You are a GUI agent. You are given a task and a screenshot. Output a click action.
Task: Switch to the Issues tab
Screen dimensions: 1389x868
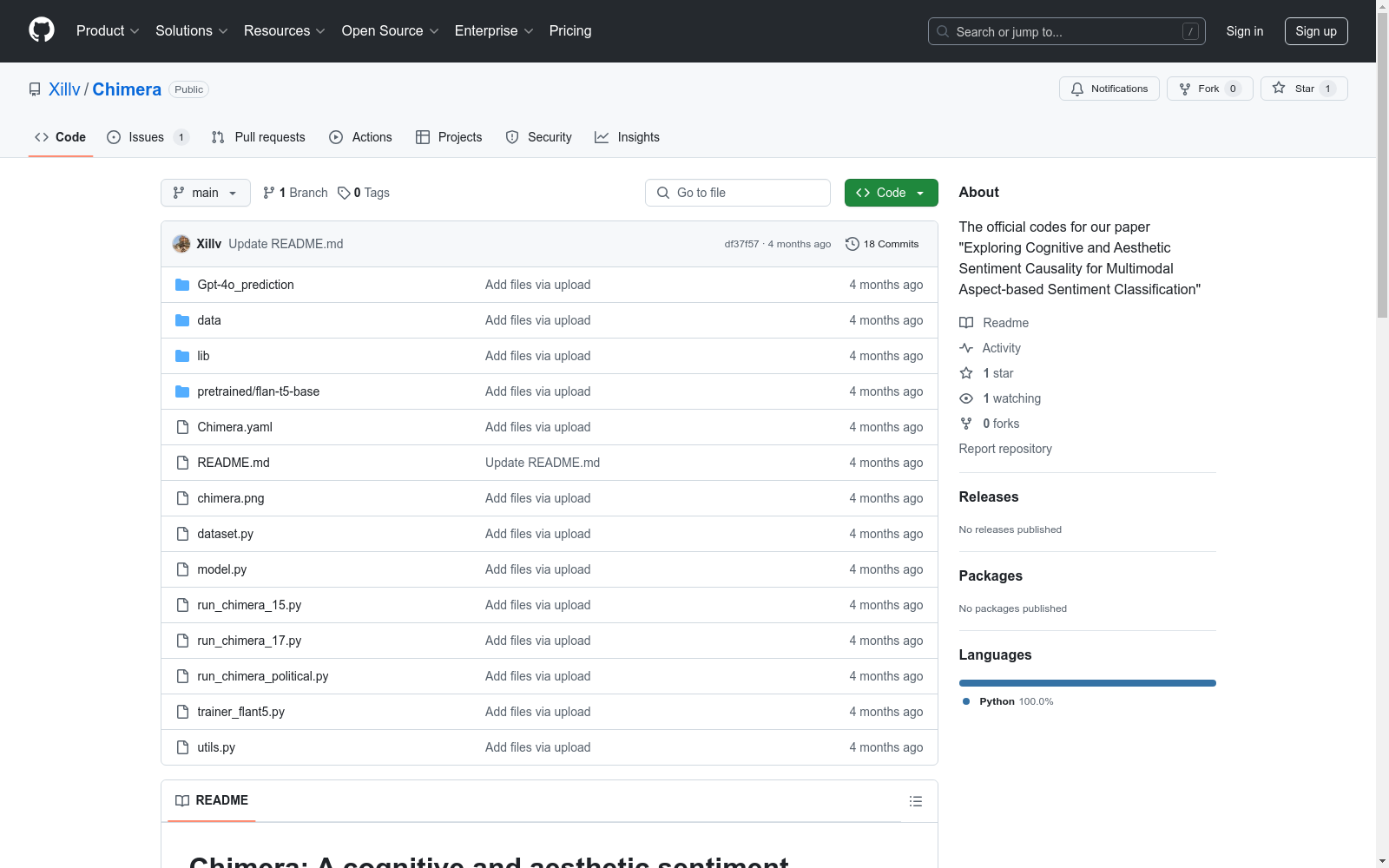click(x=147, y=137)
